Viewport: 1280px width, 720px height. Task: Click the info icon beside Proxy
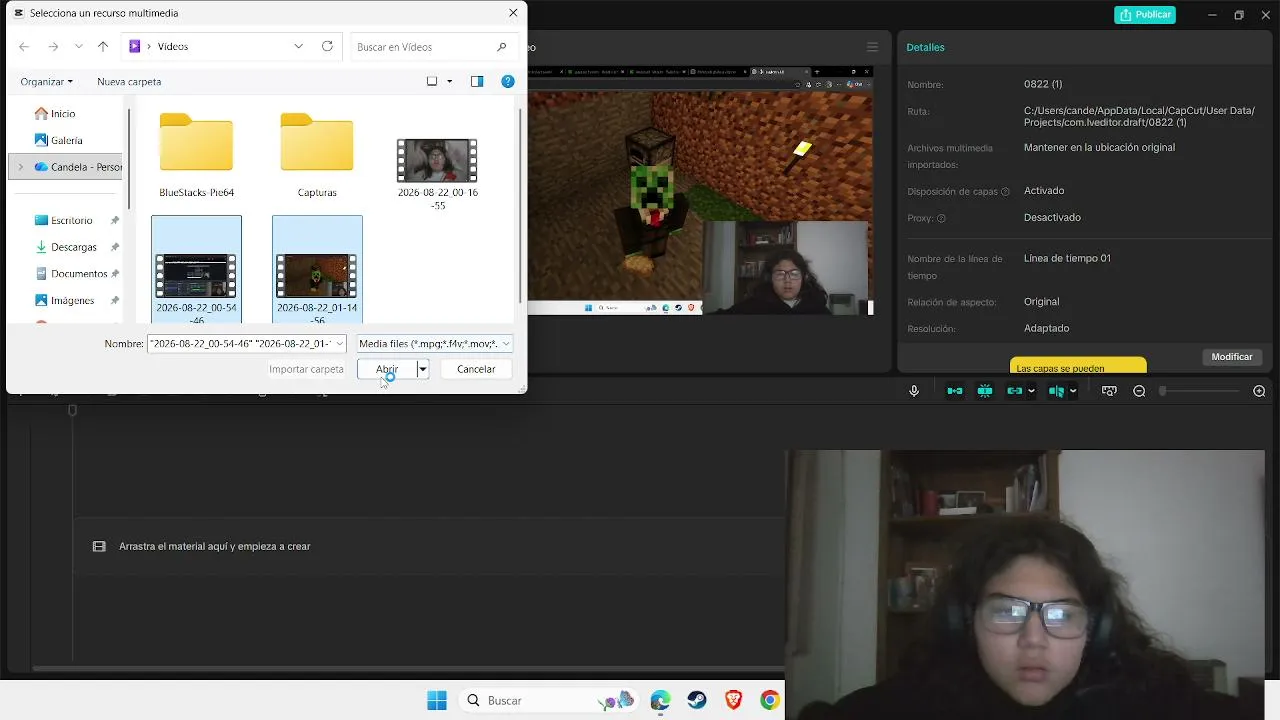(941, 218)
